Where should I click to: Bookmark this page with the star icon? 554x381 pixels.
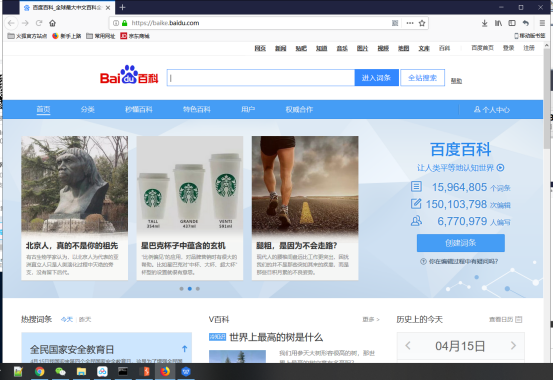[422, 23]
